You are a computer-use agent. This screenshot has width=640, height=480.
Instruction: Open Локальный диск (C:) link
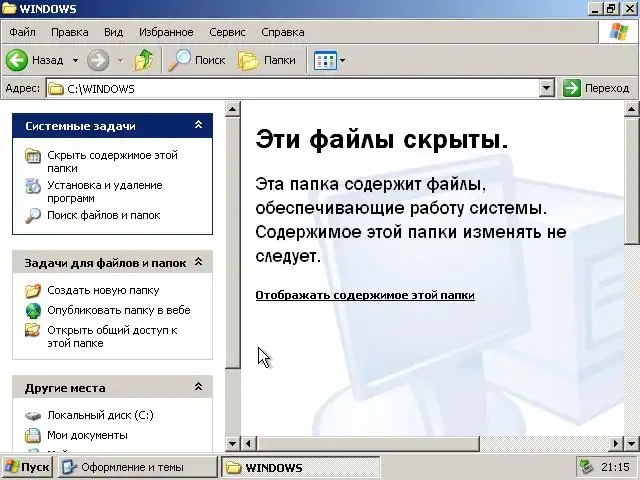pos(100,415)
